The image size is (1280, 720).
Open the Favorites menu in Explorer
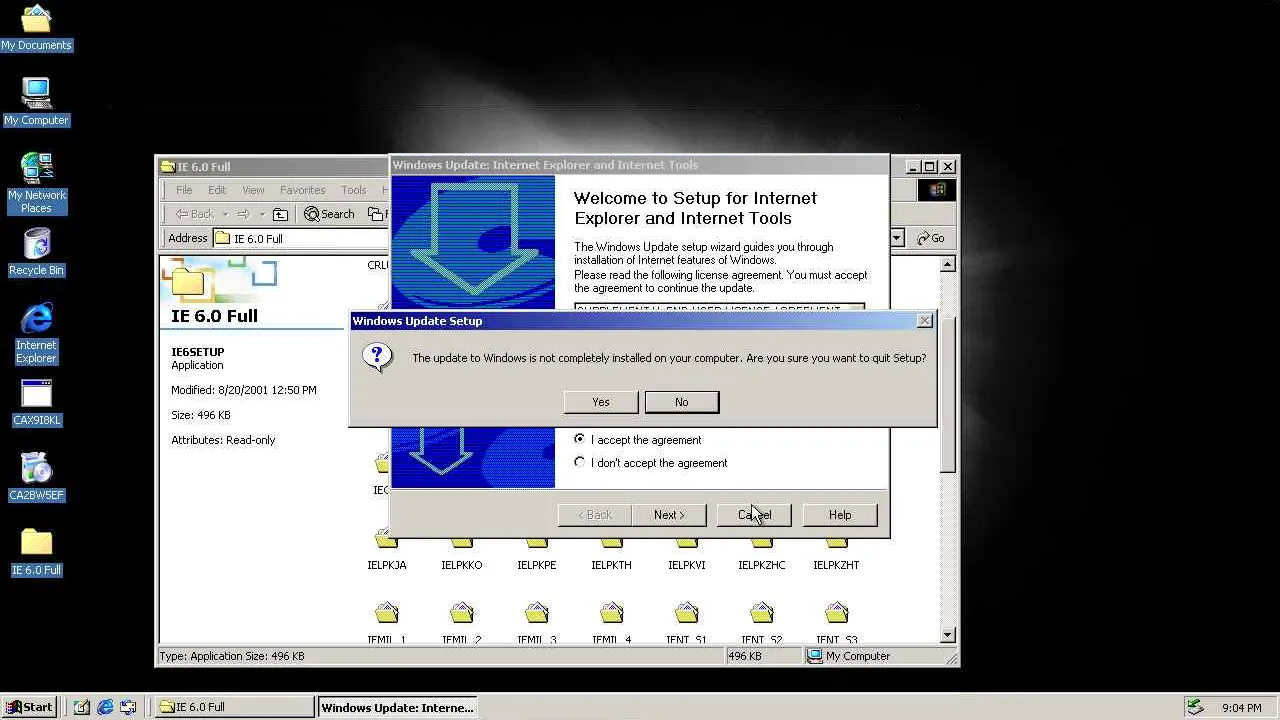[x=302, y=190]
